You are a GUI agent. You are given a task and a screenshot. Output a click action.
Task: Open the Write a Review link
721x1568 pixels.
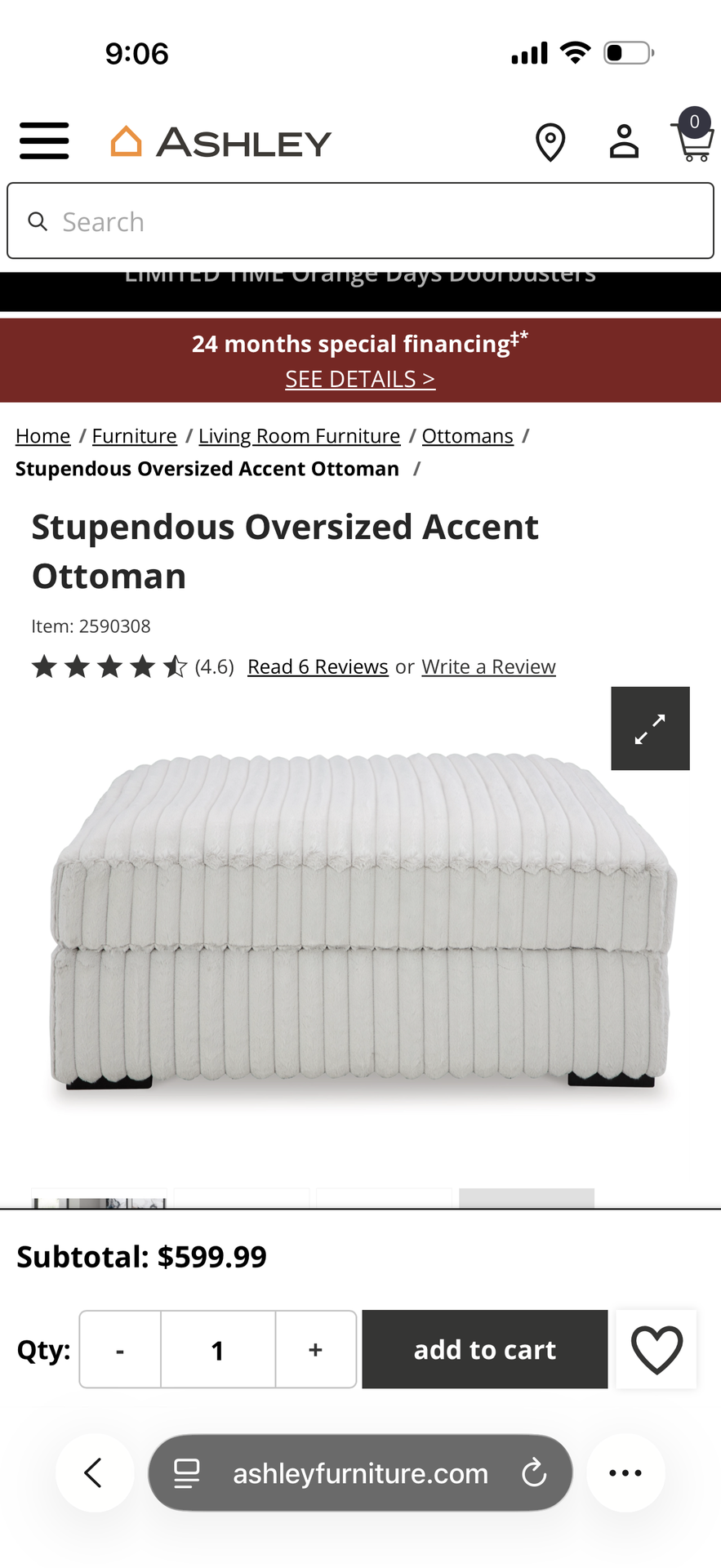pyautogui.click(x=488, y=666)
